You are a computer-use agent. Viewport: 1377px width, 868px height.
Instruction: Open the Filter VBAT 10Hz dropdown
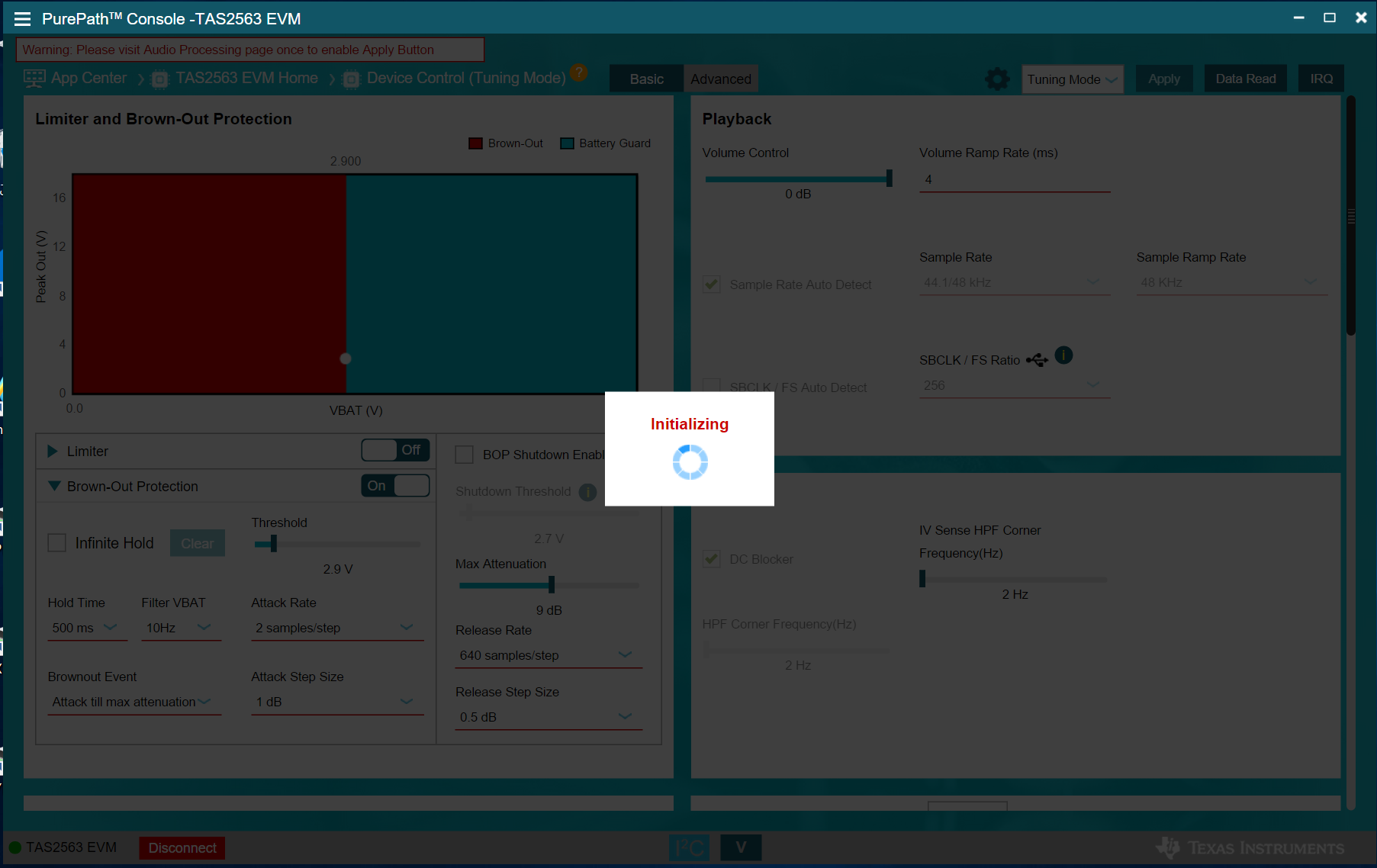pos(181,628)
